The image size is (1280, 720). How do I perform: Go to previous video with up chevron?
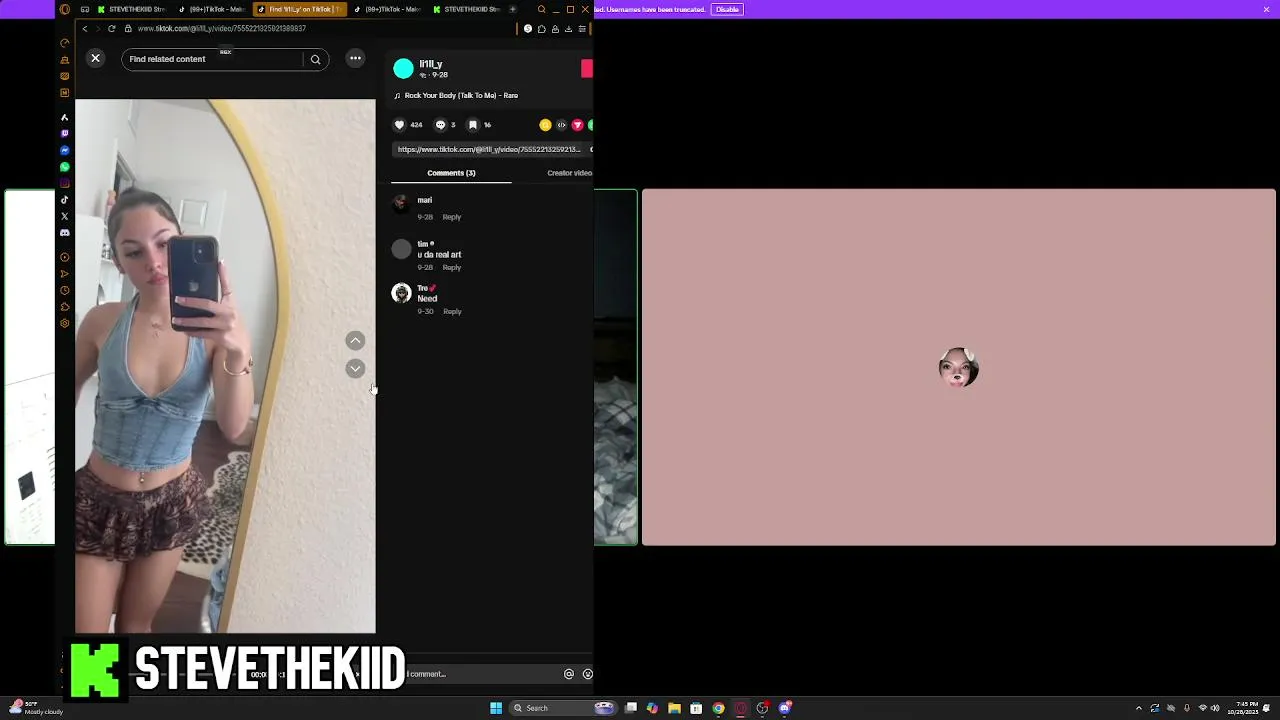pos(355,341)
